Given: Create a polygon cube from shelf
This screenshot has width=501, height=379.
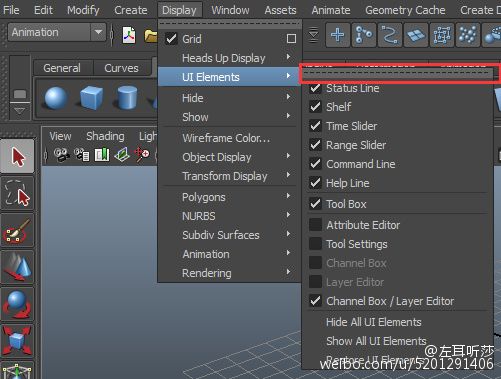Looking at the screenshot, I should tap(92, 98).
